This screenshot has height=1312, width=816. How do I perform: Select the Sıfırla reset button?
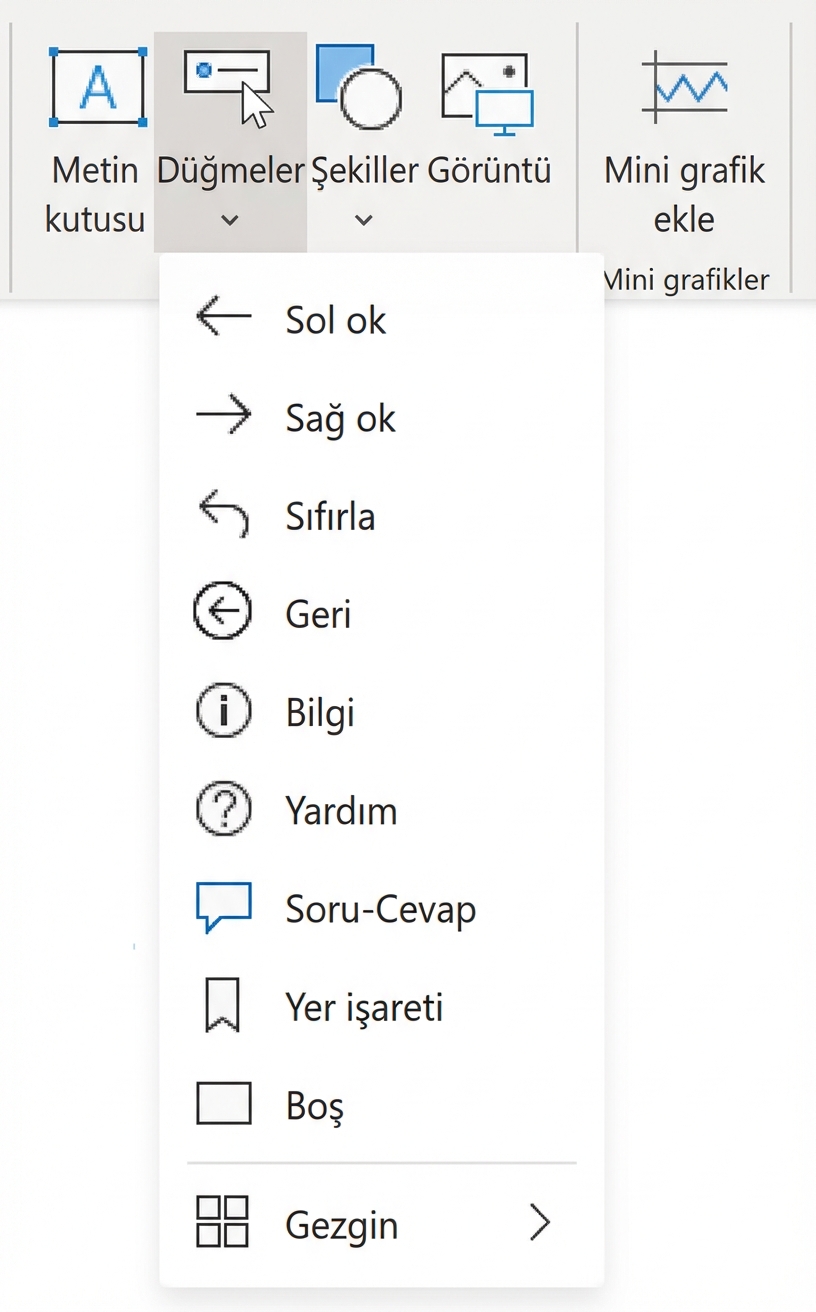(330, 515)
